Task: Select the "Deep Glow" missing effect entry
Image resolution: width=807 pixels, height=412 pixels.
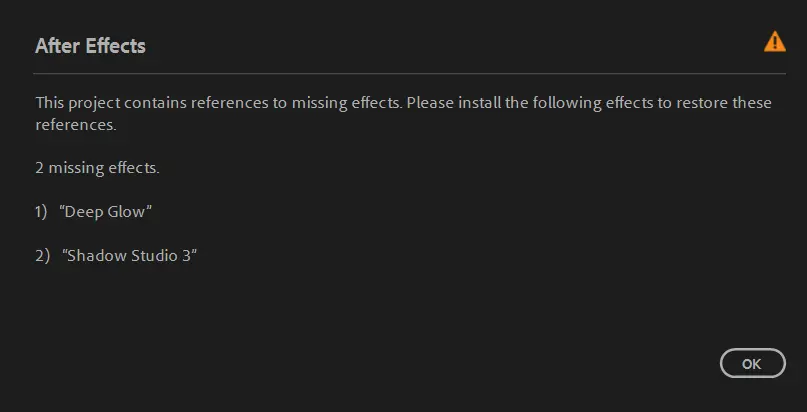Action: (x=107, y=211)
